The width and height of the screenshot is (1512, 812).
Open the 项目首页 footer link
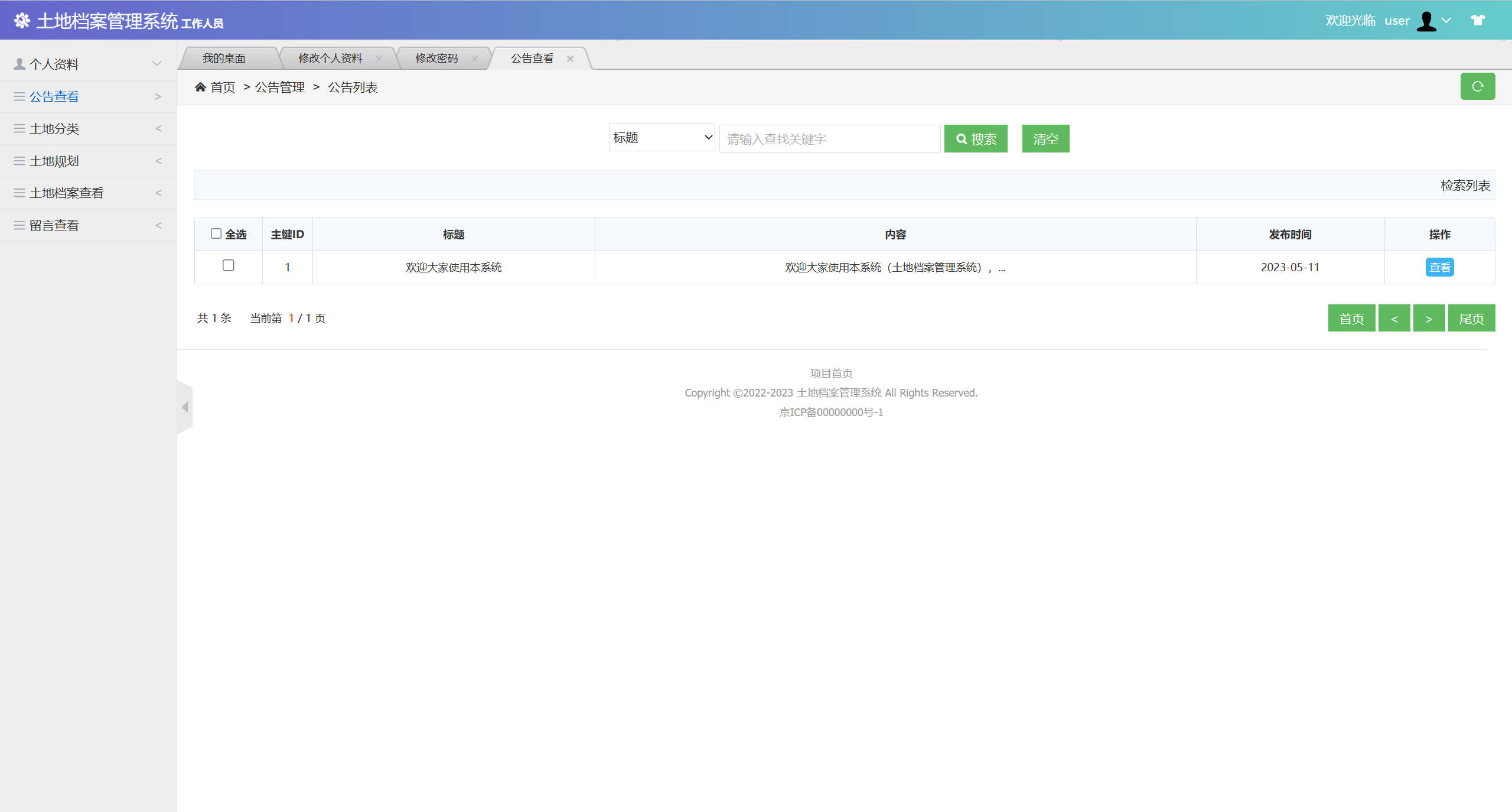[830, 373]
